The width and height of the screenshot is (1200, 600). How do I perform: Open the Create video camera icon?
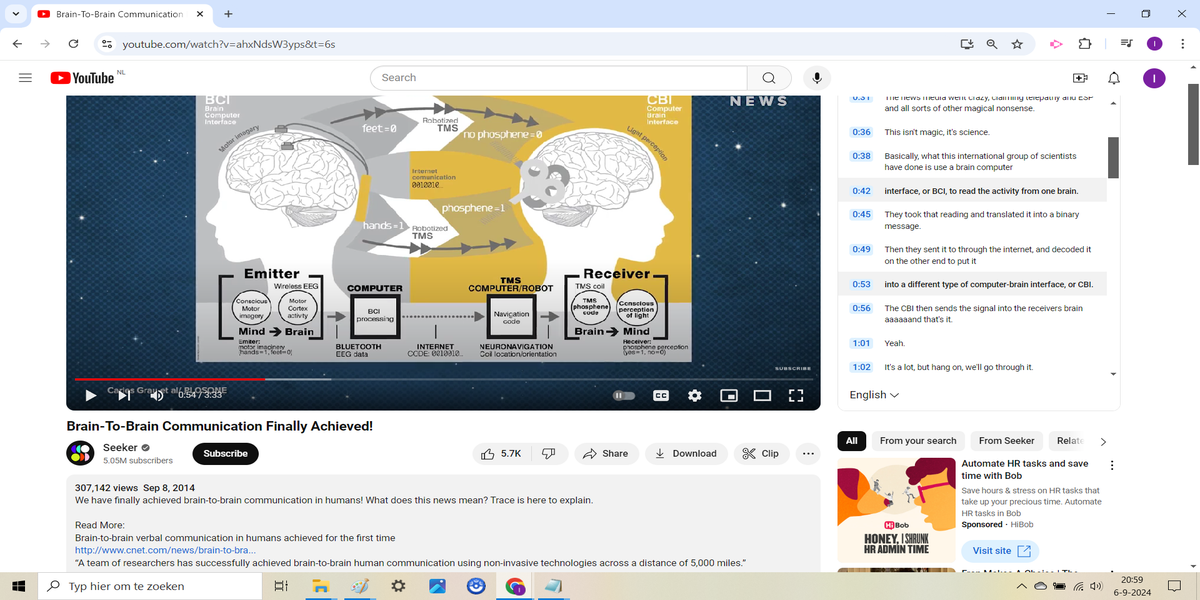[1080, 78]
